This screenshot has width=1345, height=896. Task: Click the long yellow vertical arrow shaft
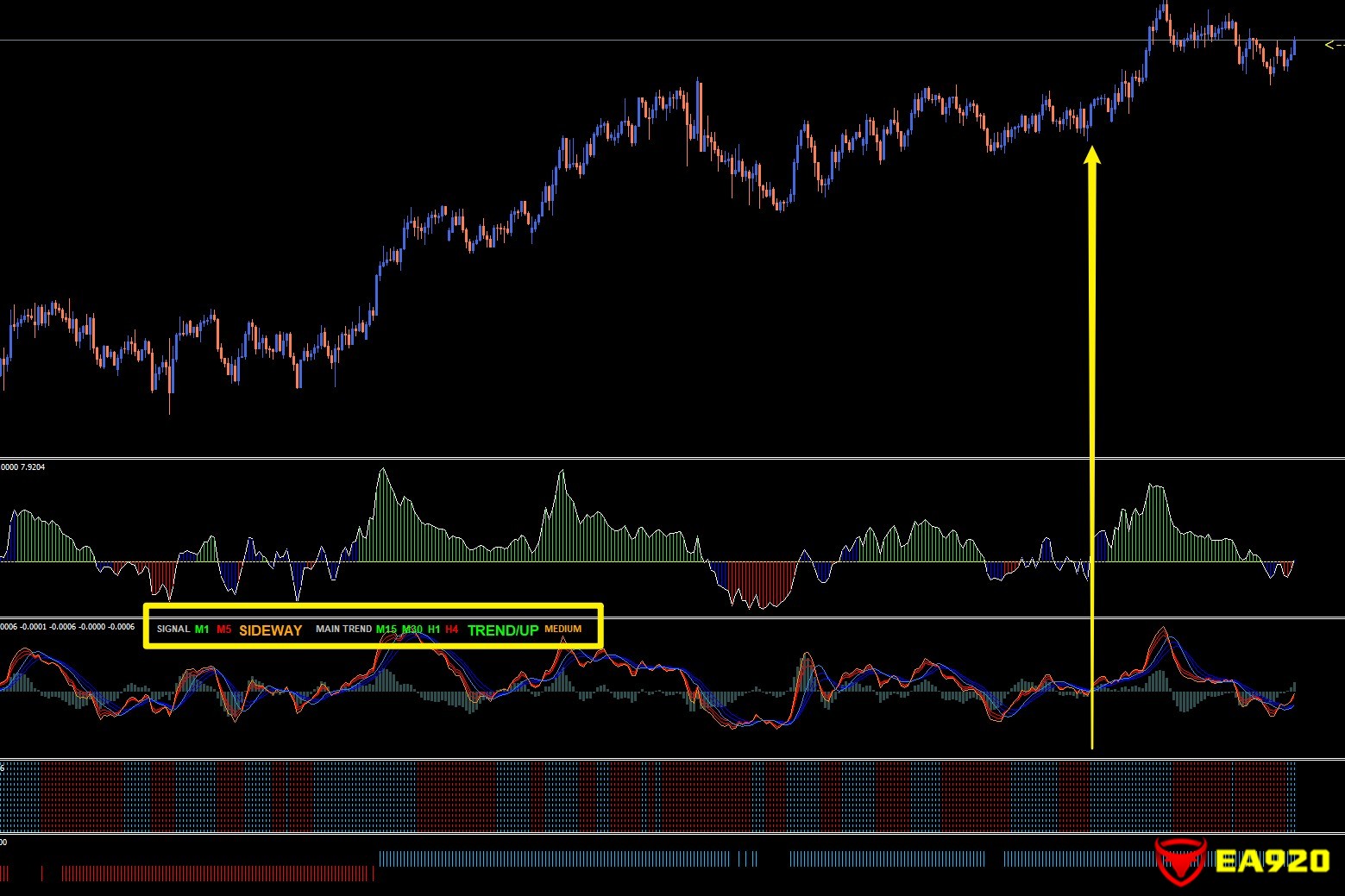click(1092, 431)
